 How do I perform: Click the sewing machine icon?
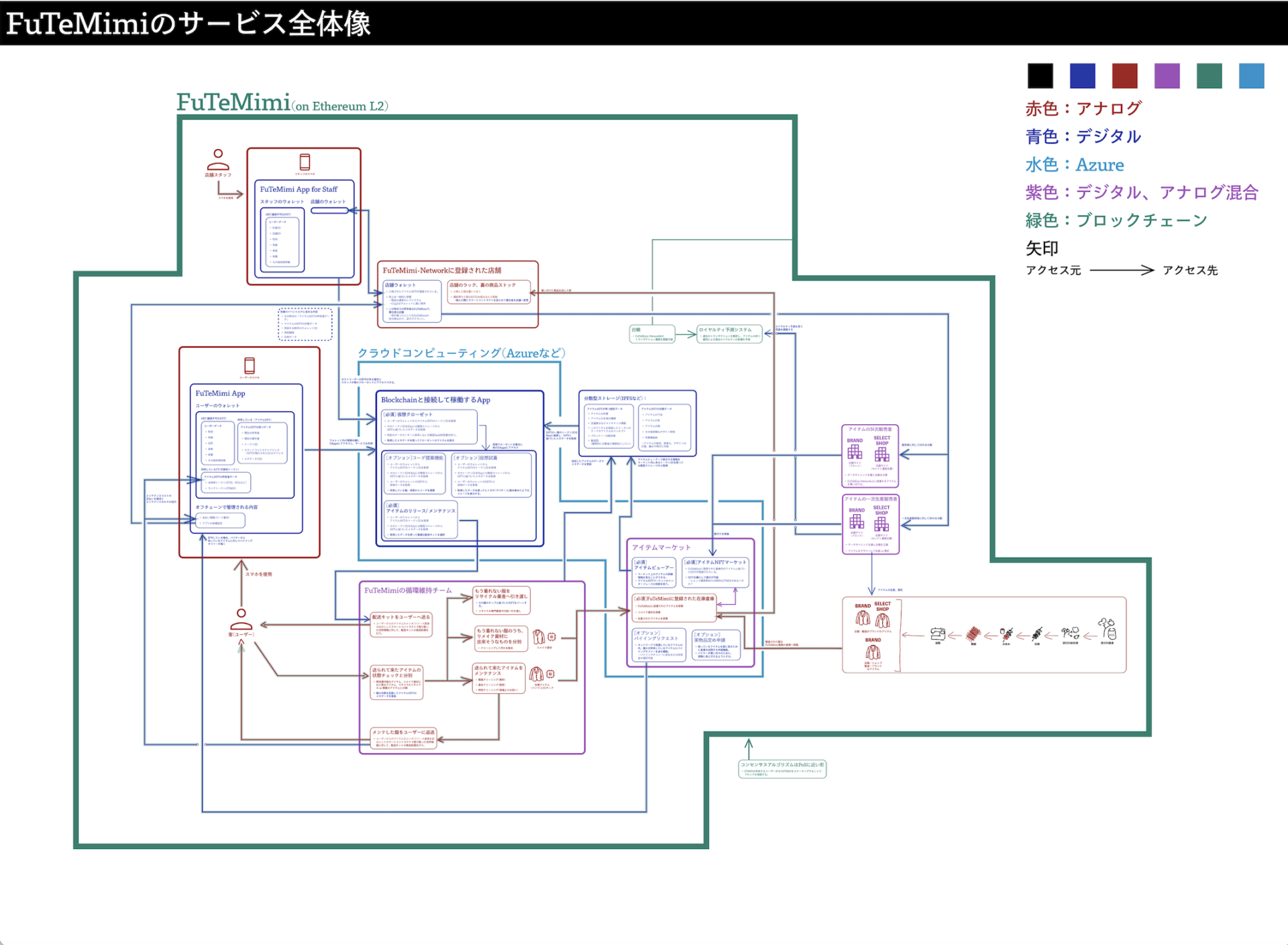click(938, 634)
